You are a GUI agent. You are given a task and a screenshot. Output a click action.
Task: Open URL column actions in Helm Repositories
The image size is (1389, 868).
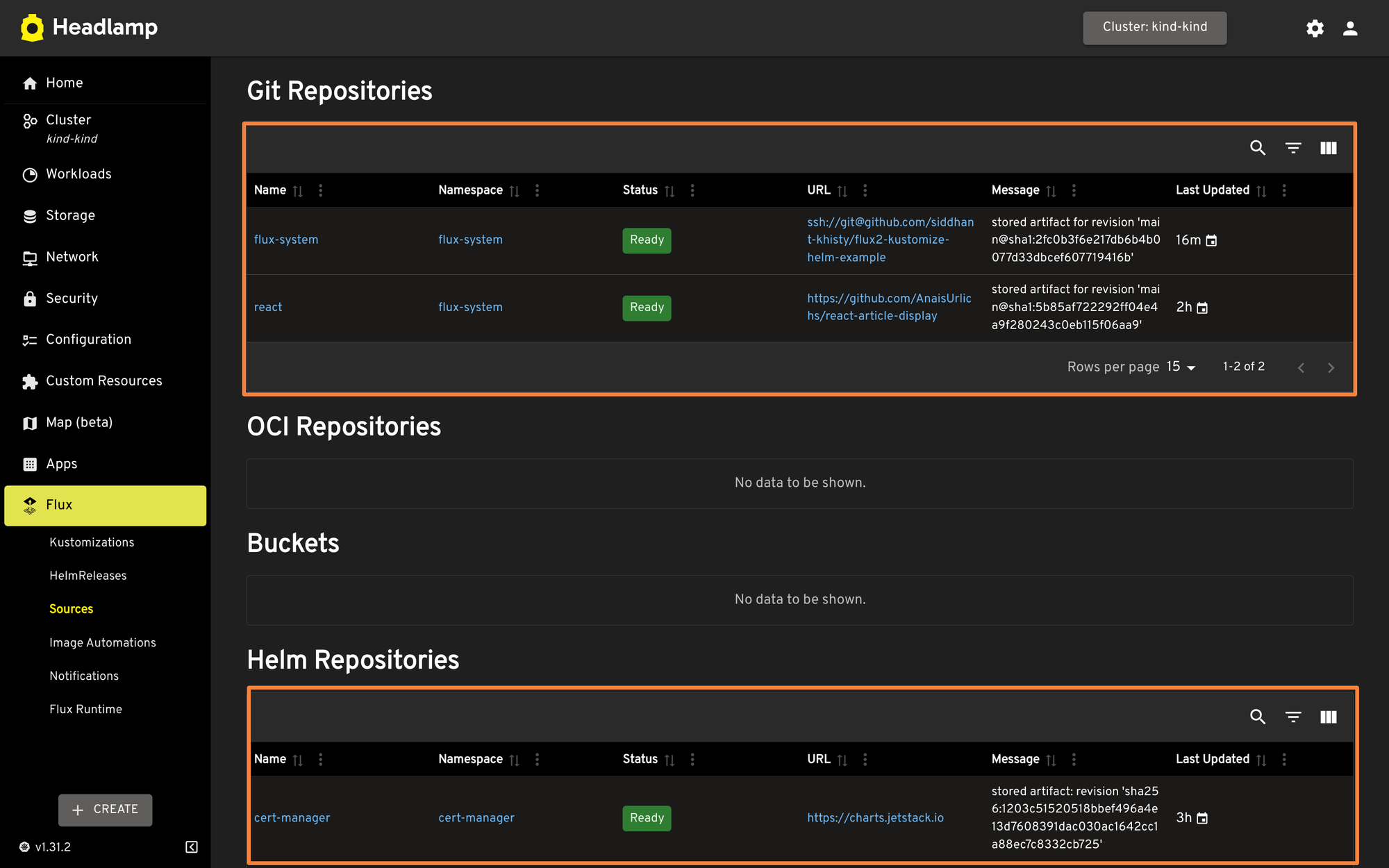(x=865, y=760)
